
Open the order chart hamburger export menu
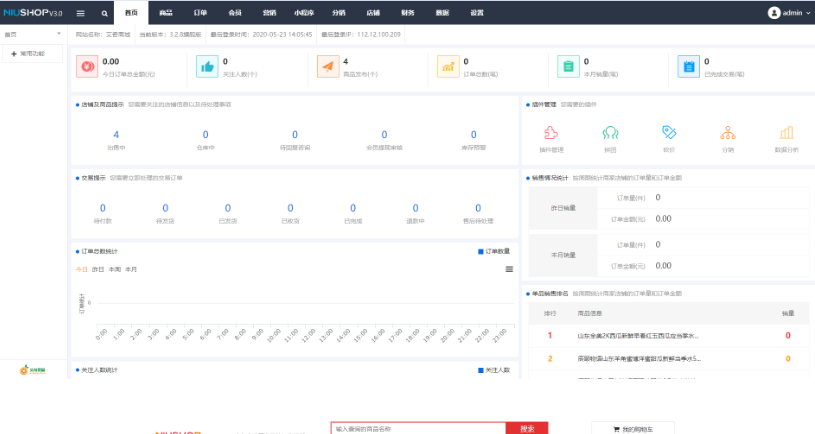[x=510, y=269]
